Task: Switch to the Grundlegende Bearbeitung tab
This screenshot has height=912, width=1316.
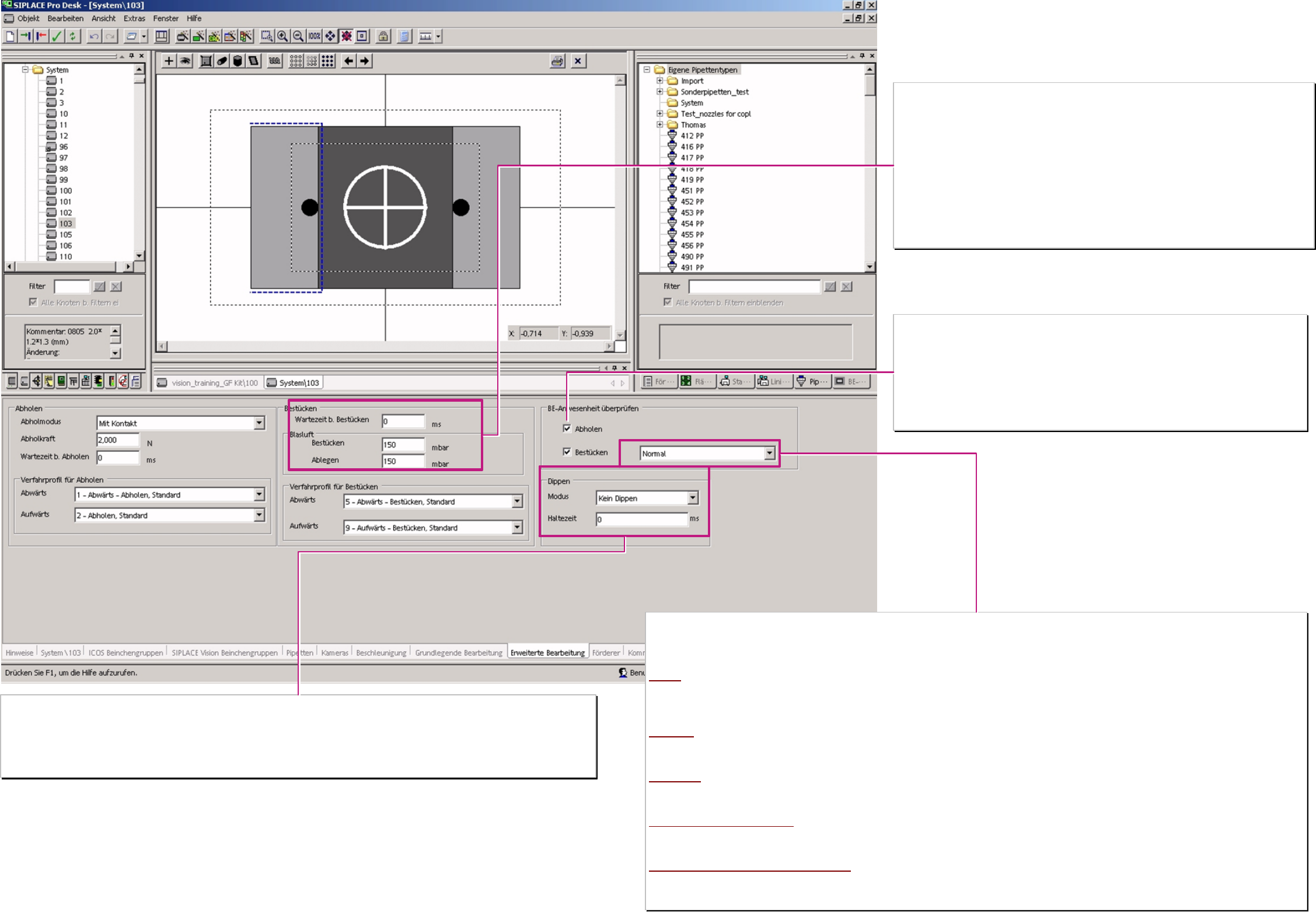Action: click(458, 653)
